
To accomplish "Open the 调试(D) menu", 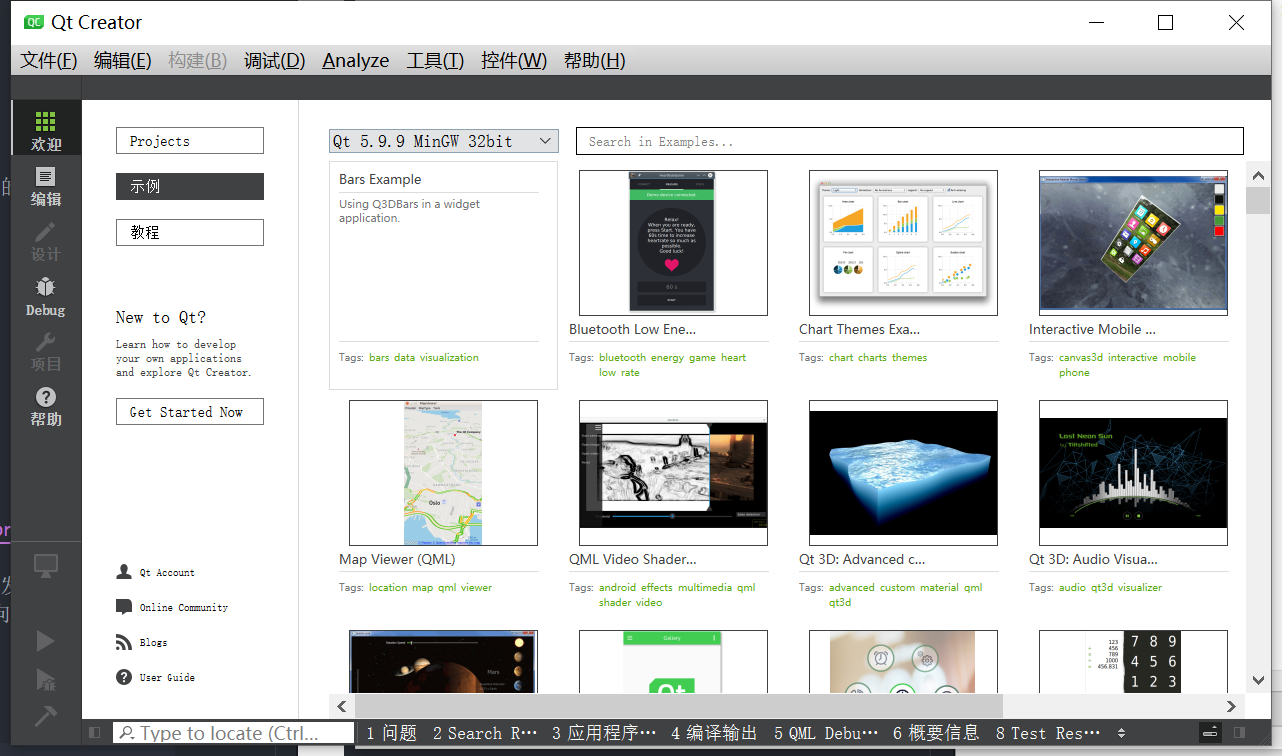I will pyautogui.click(x=275, y=60).
